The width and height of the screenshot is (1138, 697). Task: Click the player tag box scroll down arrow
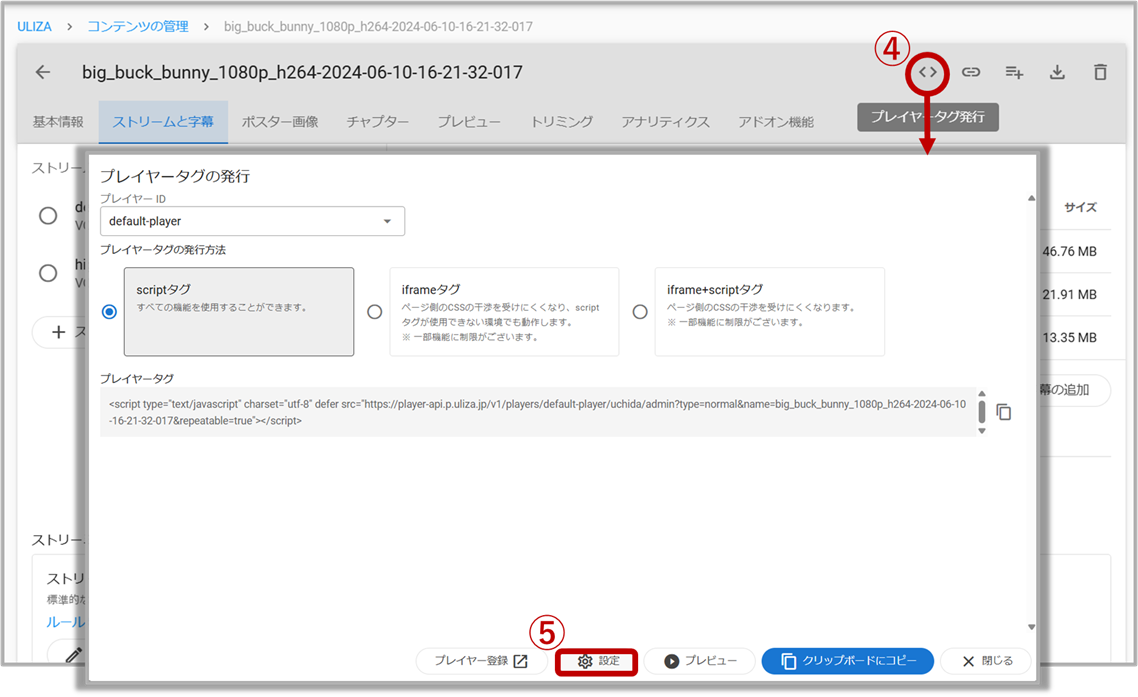(982, 431)
